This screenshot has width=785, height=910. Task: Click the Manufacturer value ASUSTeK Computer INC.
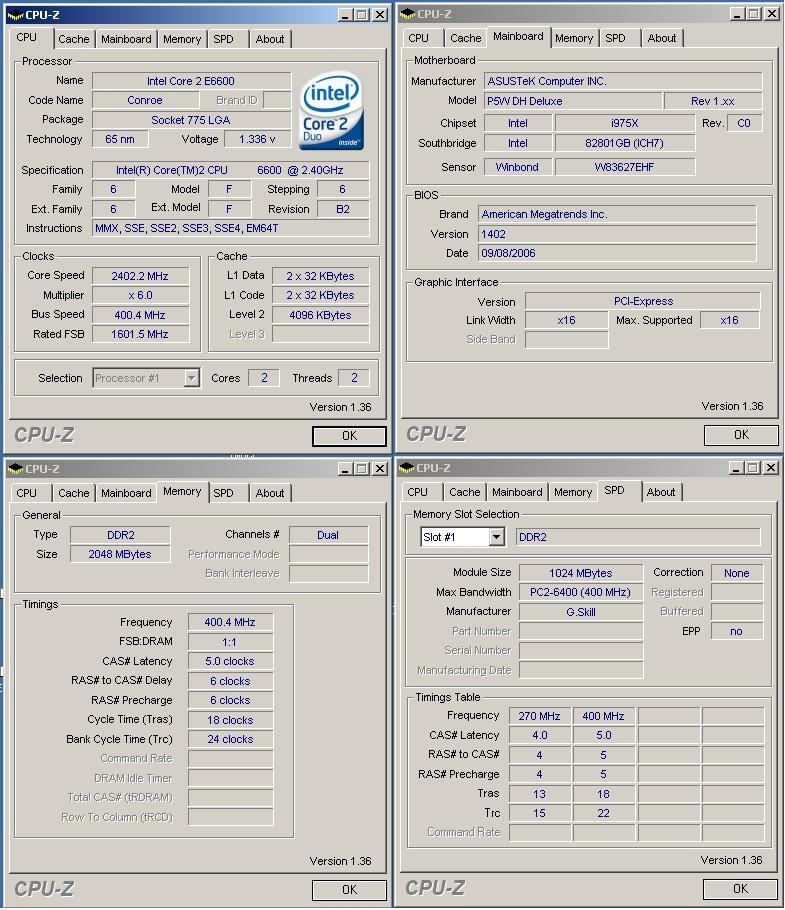[623, 81]
